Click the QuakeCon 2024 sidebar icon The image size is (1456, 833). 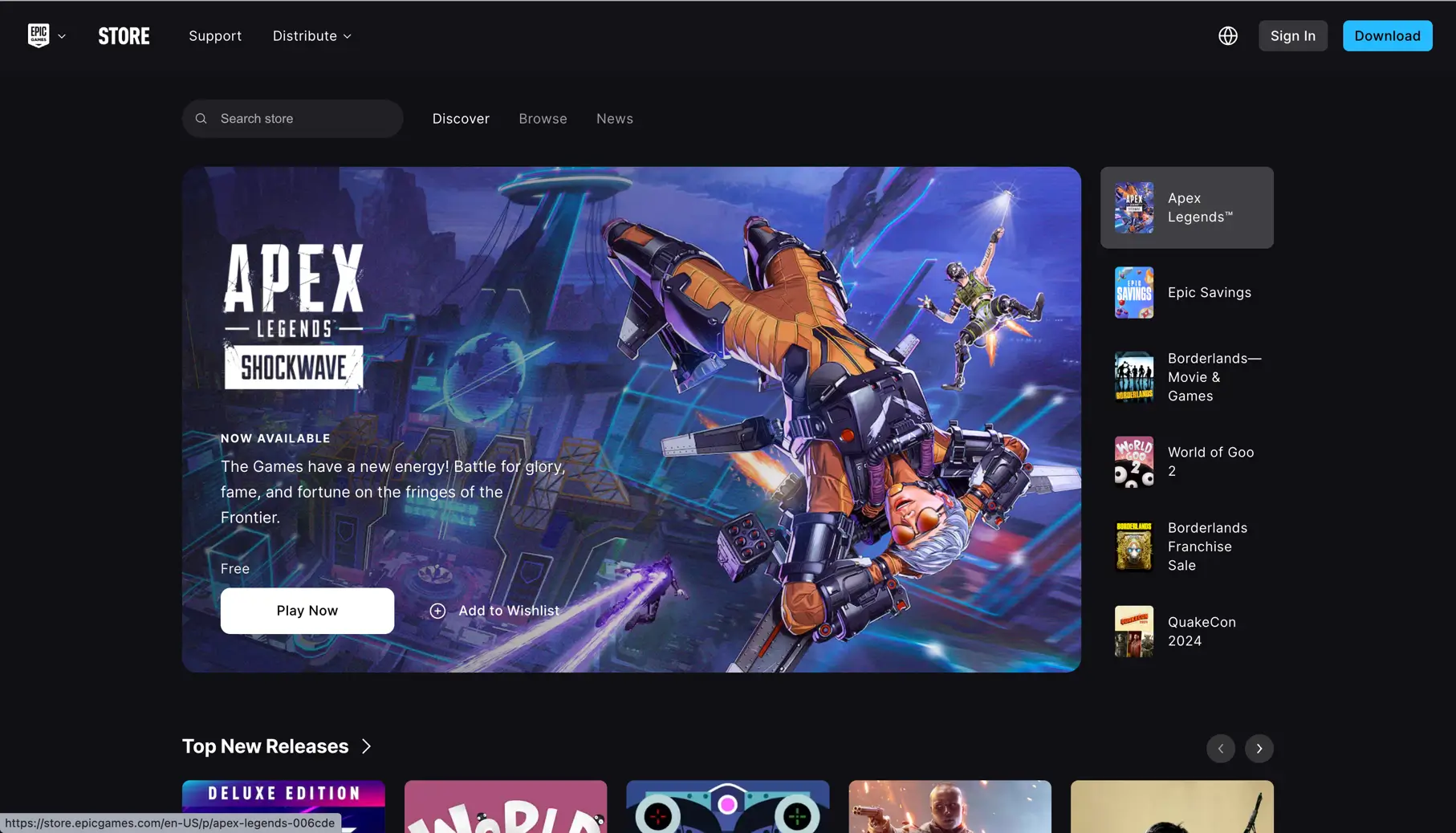tap(1133, 631)
